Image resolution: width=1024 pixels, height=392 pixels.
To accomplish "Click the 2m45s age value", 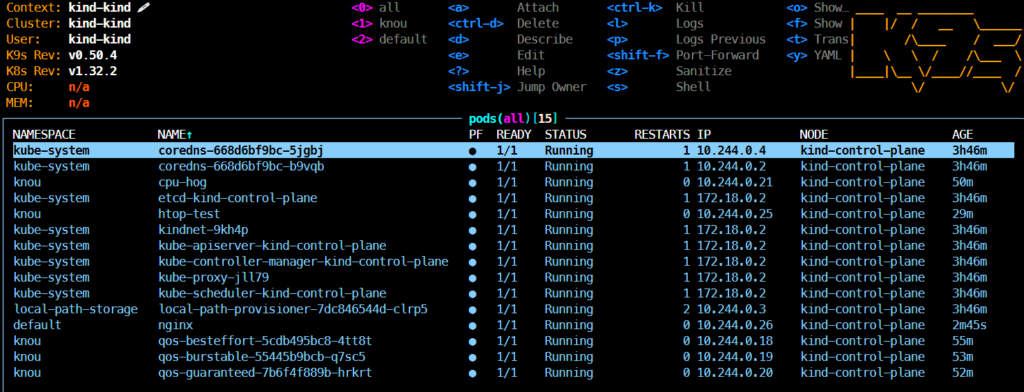I will tap(969, 325).
